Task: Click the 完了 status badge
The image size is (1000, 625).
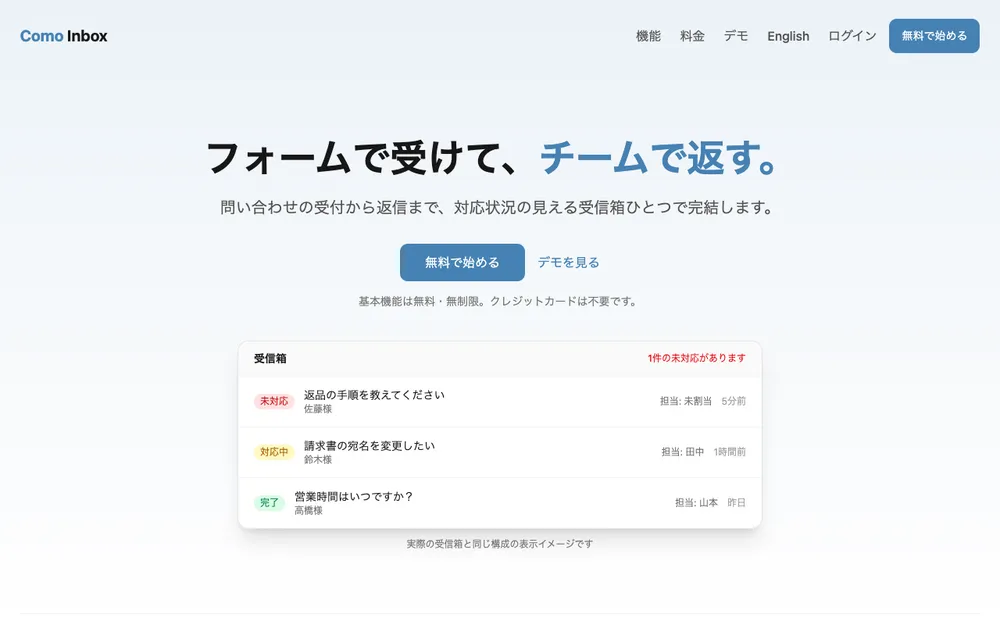Action: click(x=269, y=503)
